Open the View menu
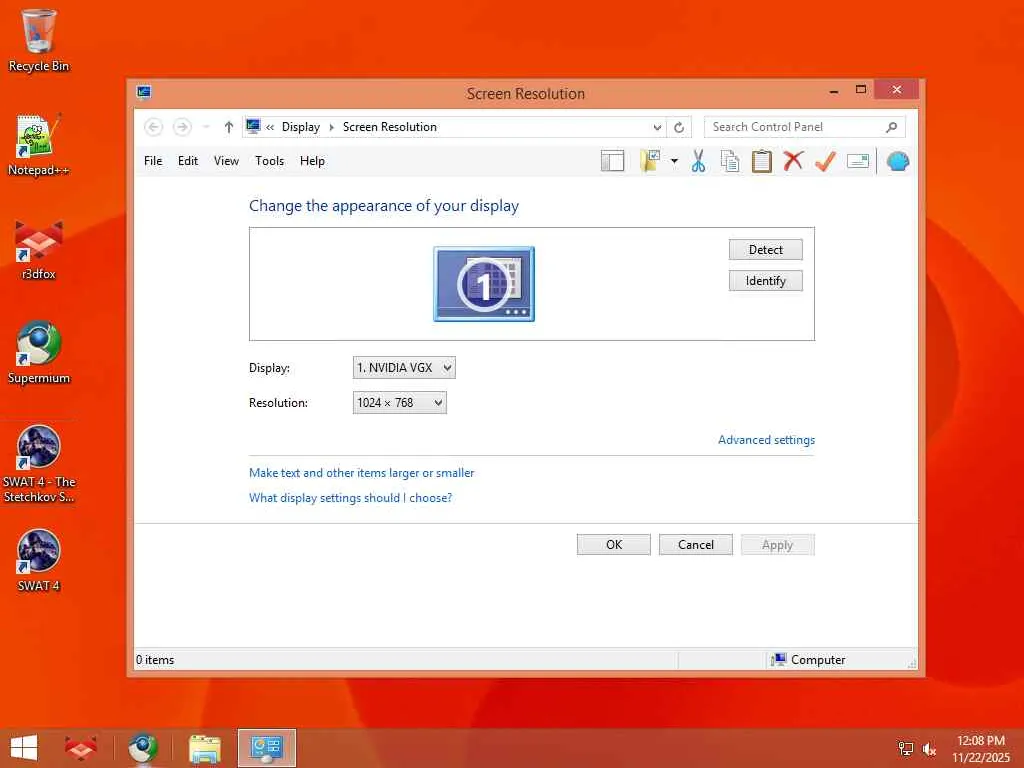The width and height of the screenshot is (1024, 768). pos(226,161)
